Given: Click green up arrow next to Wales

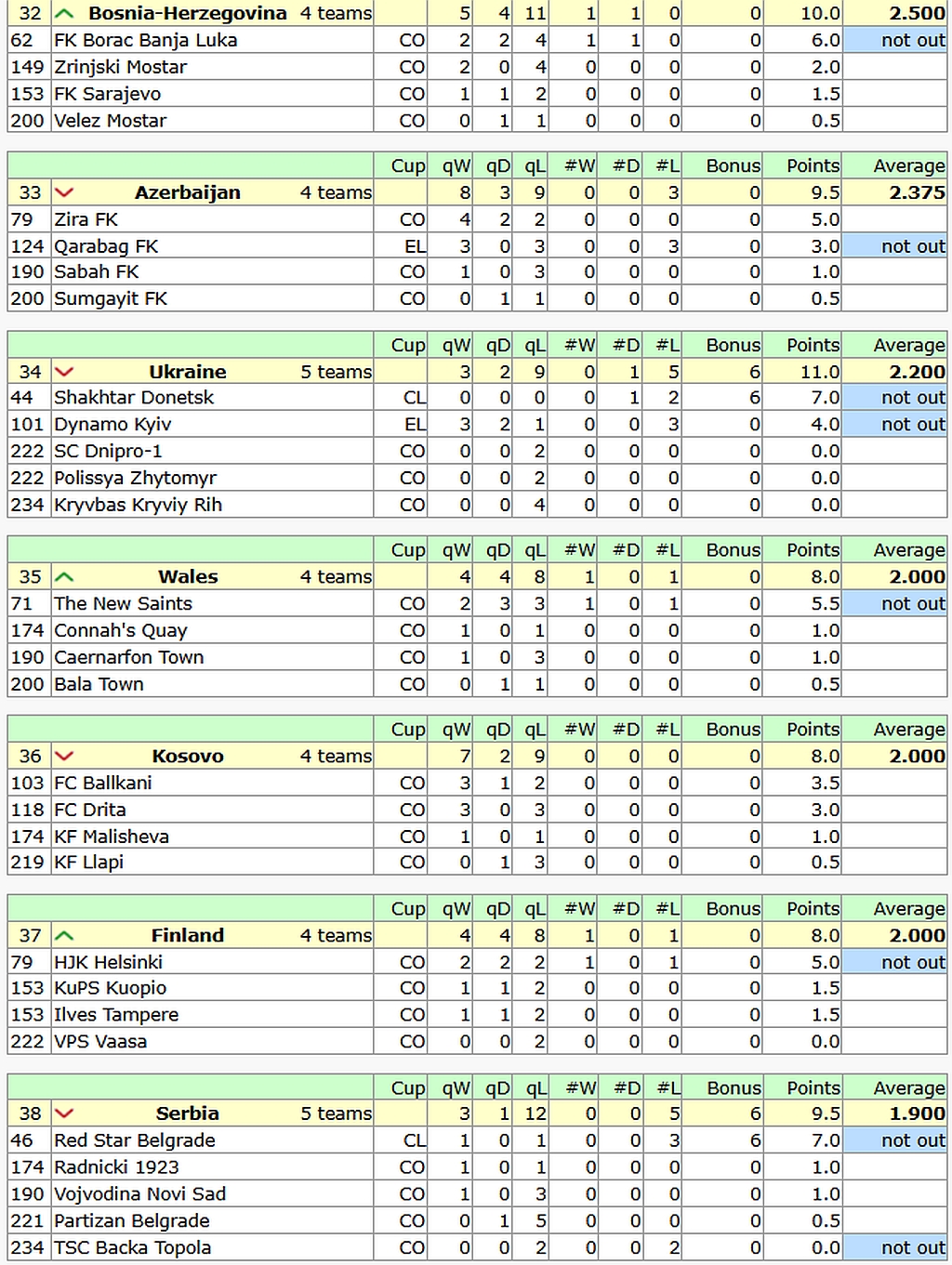Looking at the screenshot, I should click(x=64, y=576).
